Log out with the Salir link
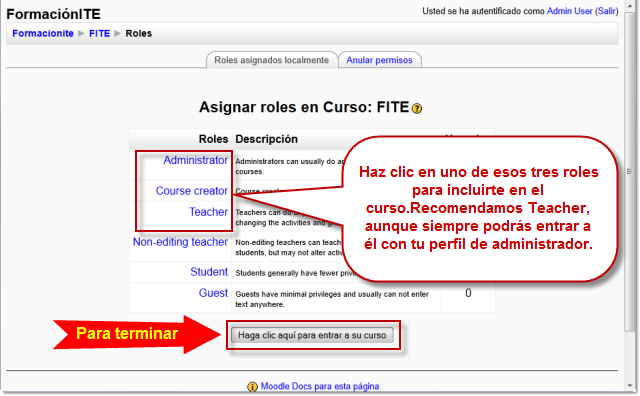The image size is (640, 396). 607,11
